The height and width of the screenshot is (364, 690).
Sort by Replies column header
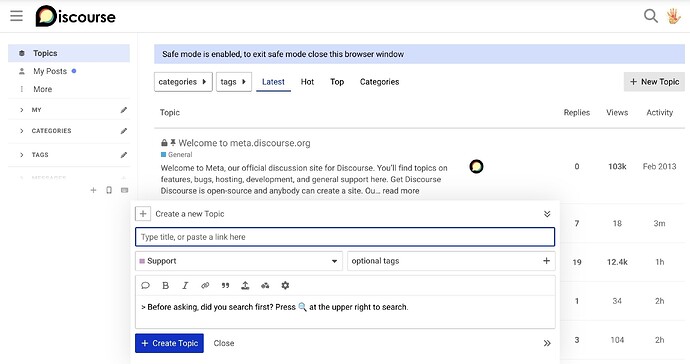(576, 113)
